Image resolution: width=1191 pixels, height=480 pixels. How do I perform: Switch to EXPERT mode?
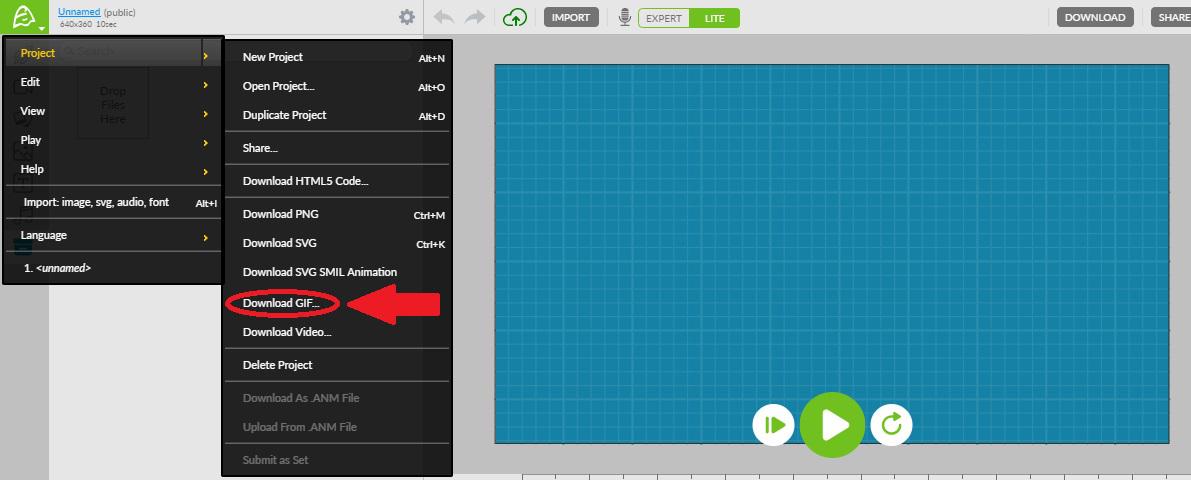[664, 17]
